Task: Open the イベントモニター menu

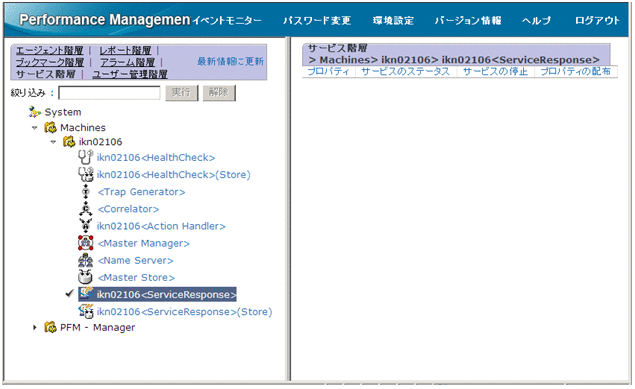Action: [226, 20]
